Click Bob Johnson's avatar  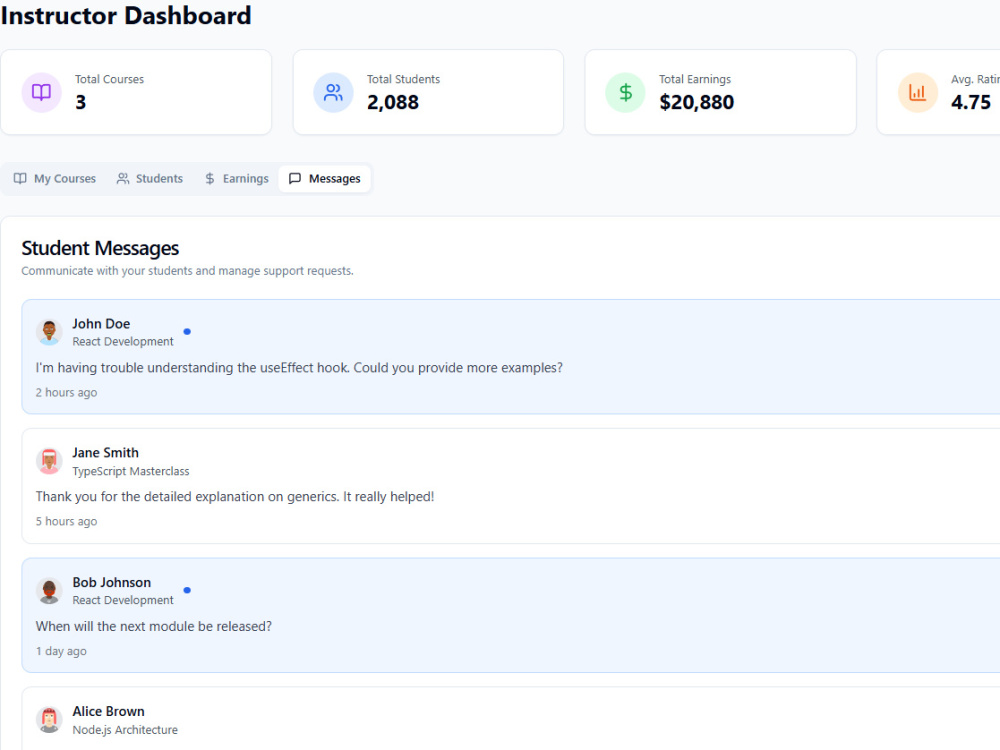click(49, 591)
